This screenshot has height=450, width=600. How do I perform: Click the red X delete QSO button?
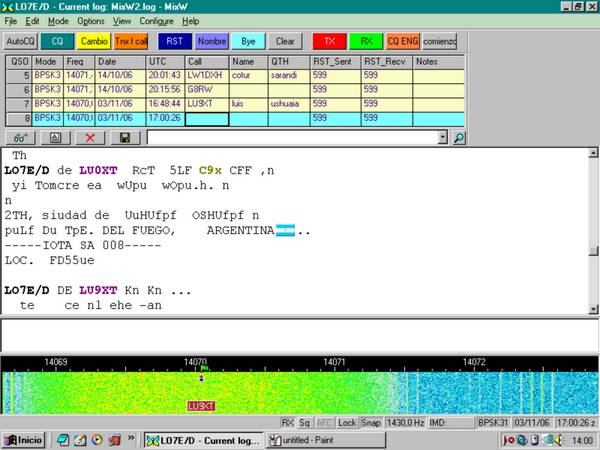click(x=90, y=138)
